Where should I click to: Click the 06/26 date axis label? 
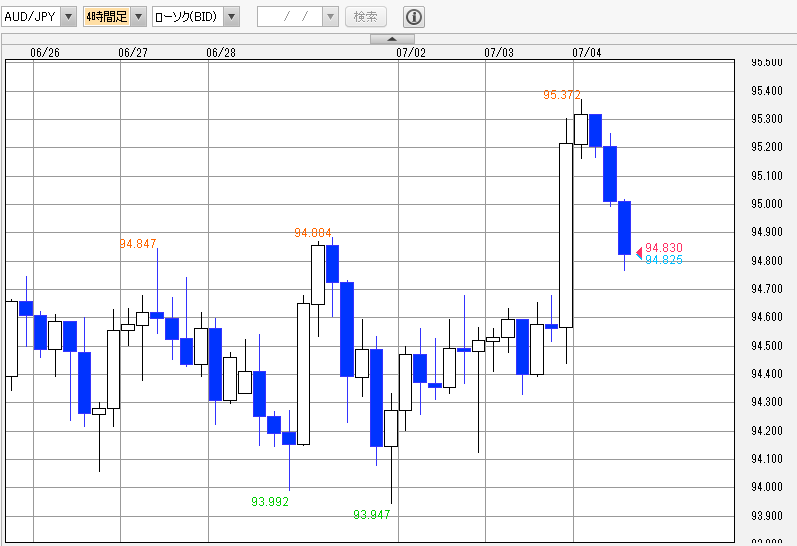(x=45, y=52)
